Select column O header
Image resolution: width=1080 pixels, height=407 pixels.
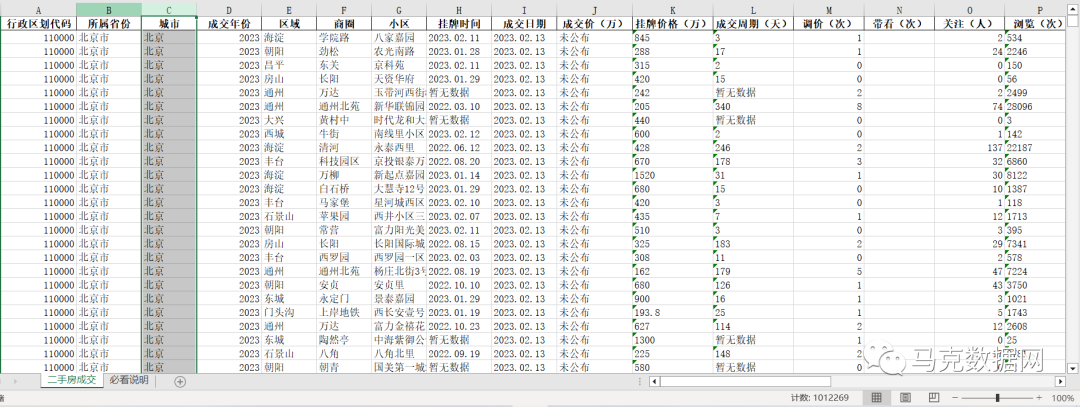pos(969,10)
